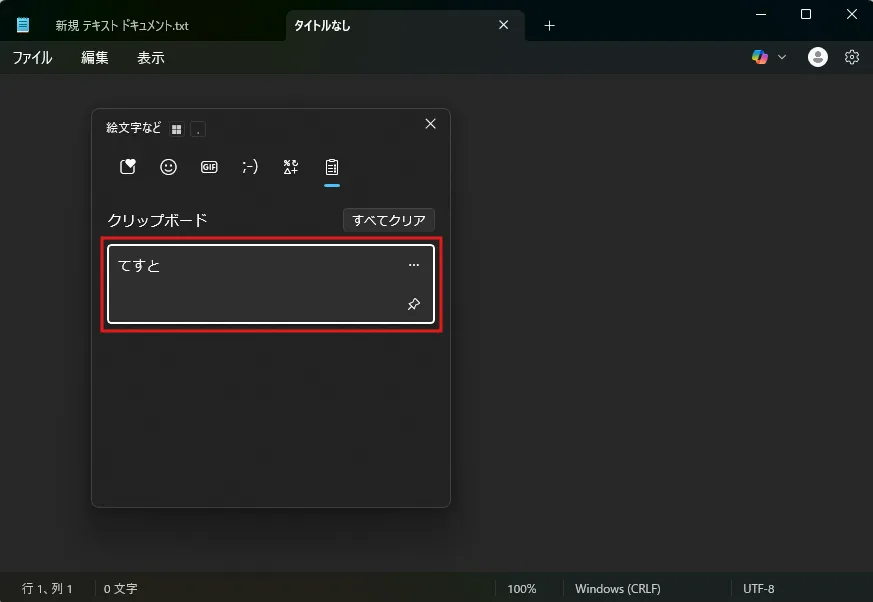
Task: Click the Windows key hint icon
Action: coord(176,129)
